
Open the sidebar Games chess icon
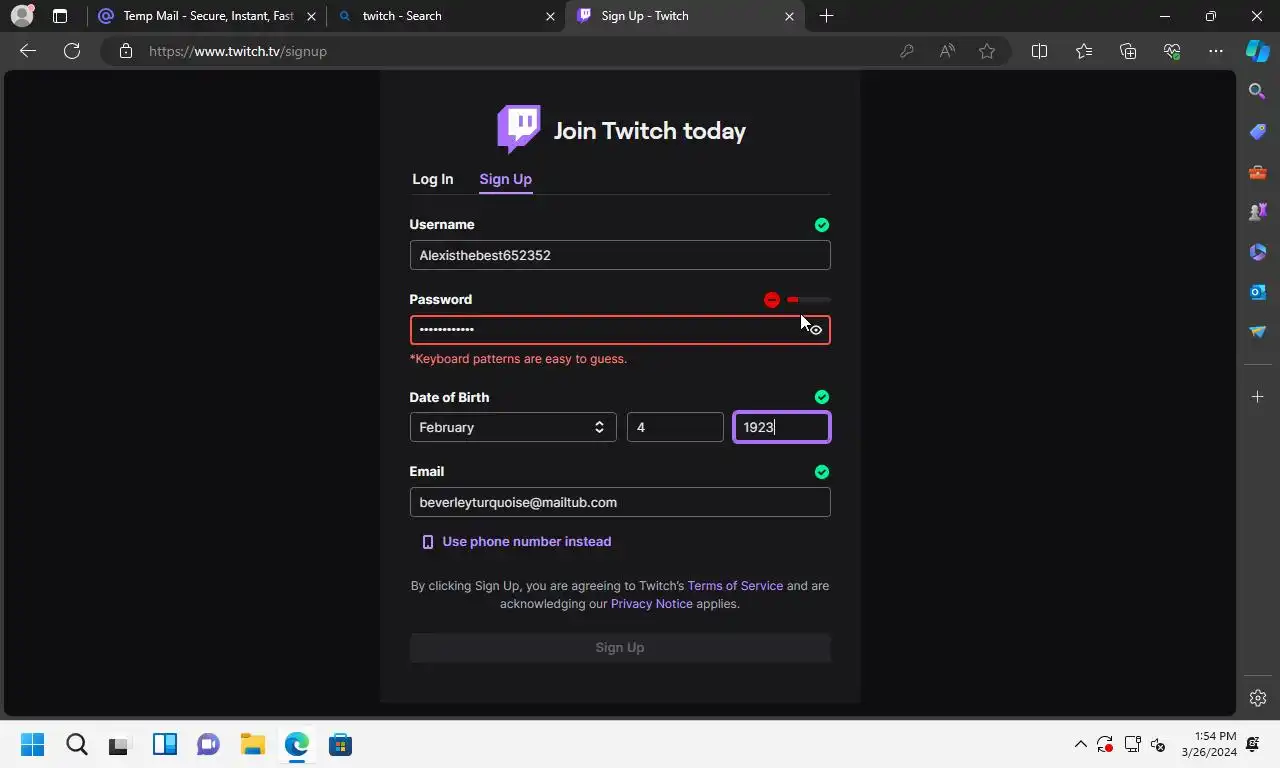coord(1258,212)
